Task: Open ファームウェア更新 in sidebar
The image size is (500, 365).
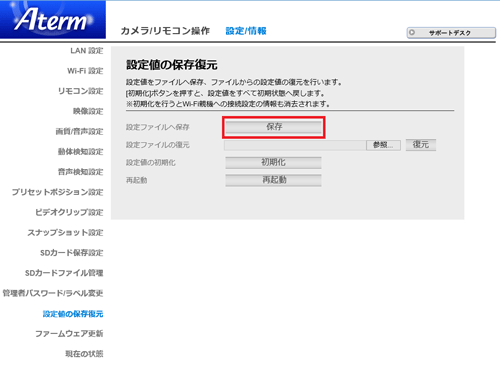Action: coord(69,334)
